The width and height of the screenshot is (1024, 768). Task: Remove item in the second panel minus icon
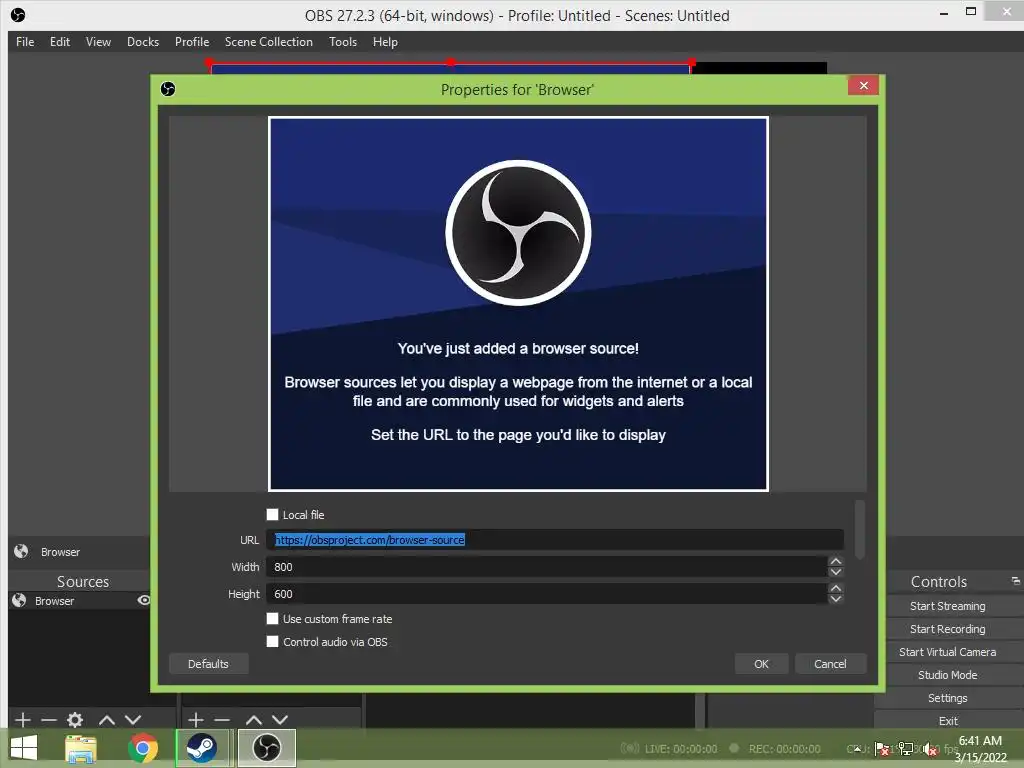coord(222,720)
